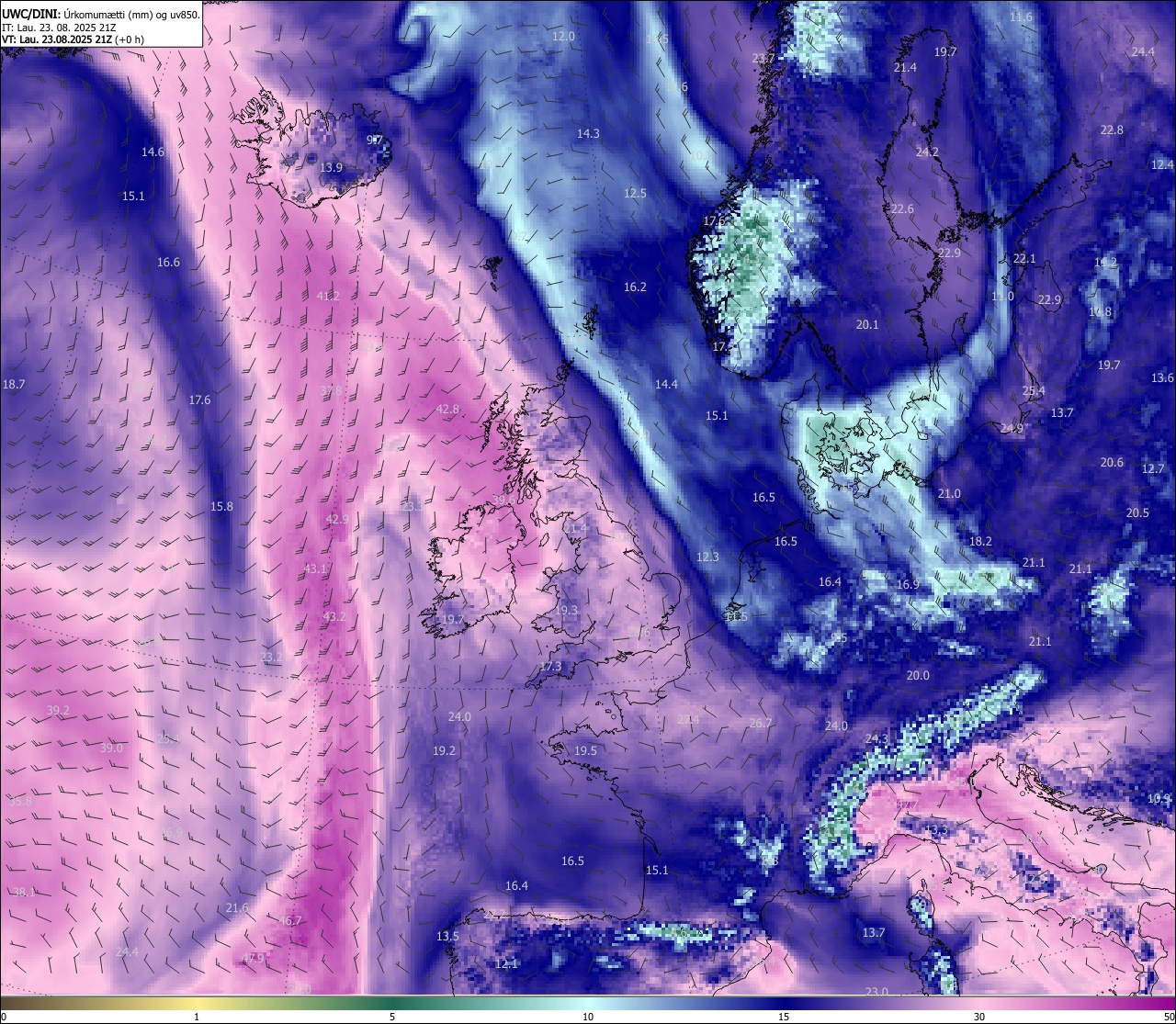Click the 13.5 value near Spain
The width and height of the screenshot is (1176, 1024).
[x=447, y=936]
